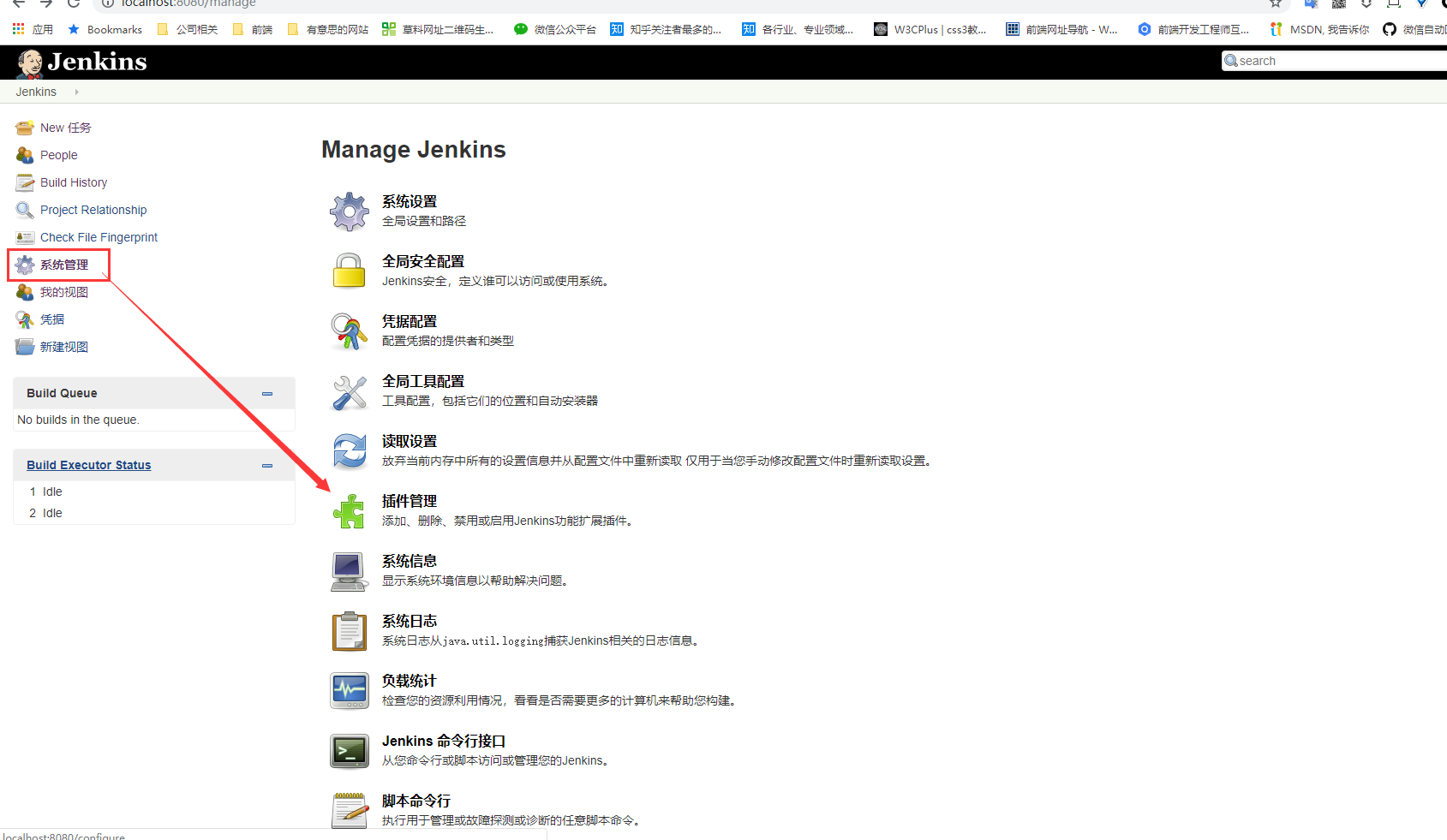This screenshot has width=1447, height=840.
Task: Open the 有意思的网站 bookmarks folder
Action: [x=328, y=29]
